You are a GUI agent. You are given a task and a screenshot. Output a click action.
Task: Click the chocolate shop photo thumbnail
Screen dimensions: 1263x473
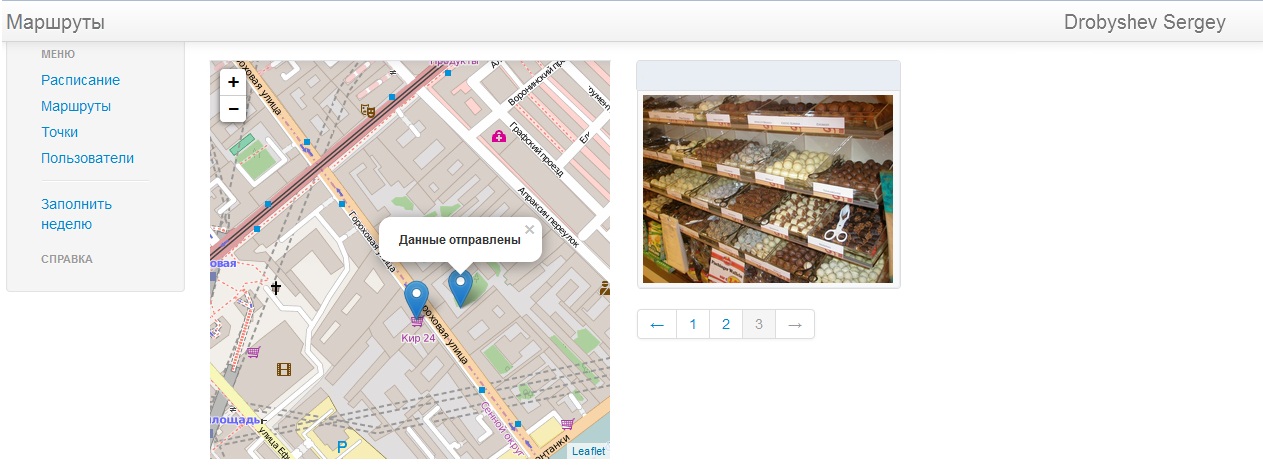click(768, 189)
